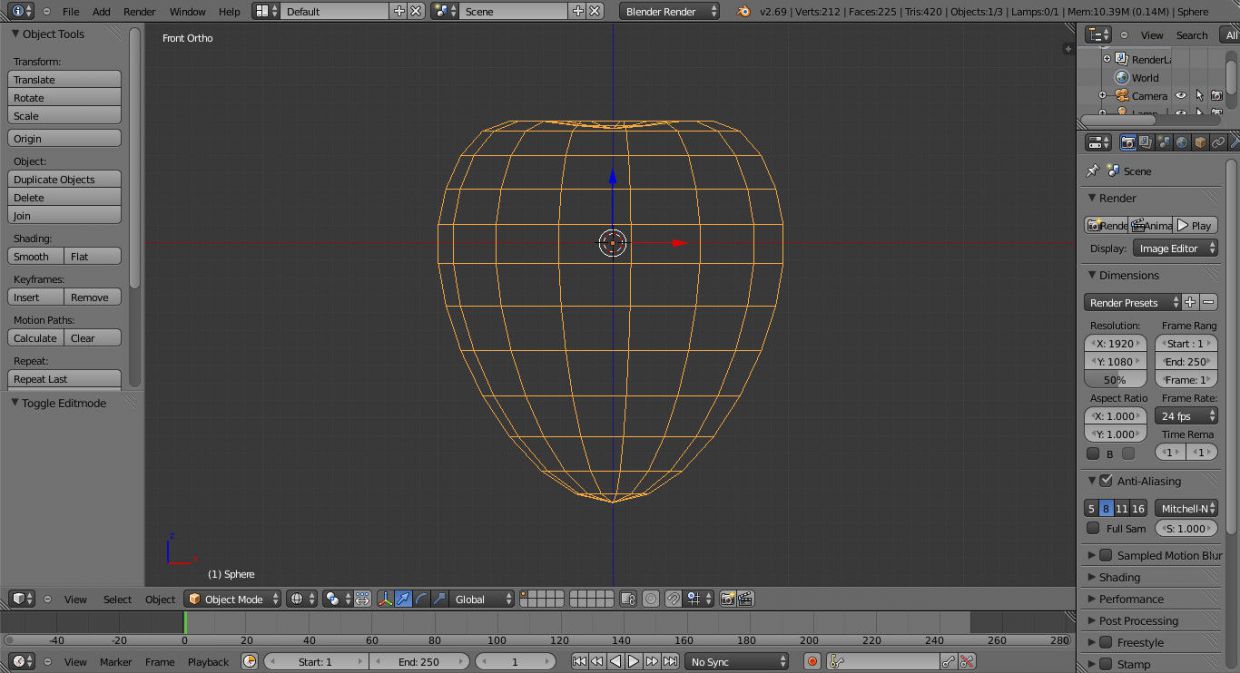Viewport: 1240px width, 673px height.
Task: Pin the Scene properties context
Action: coord(1093,171)
